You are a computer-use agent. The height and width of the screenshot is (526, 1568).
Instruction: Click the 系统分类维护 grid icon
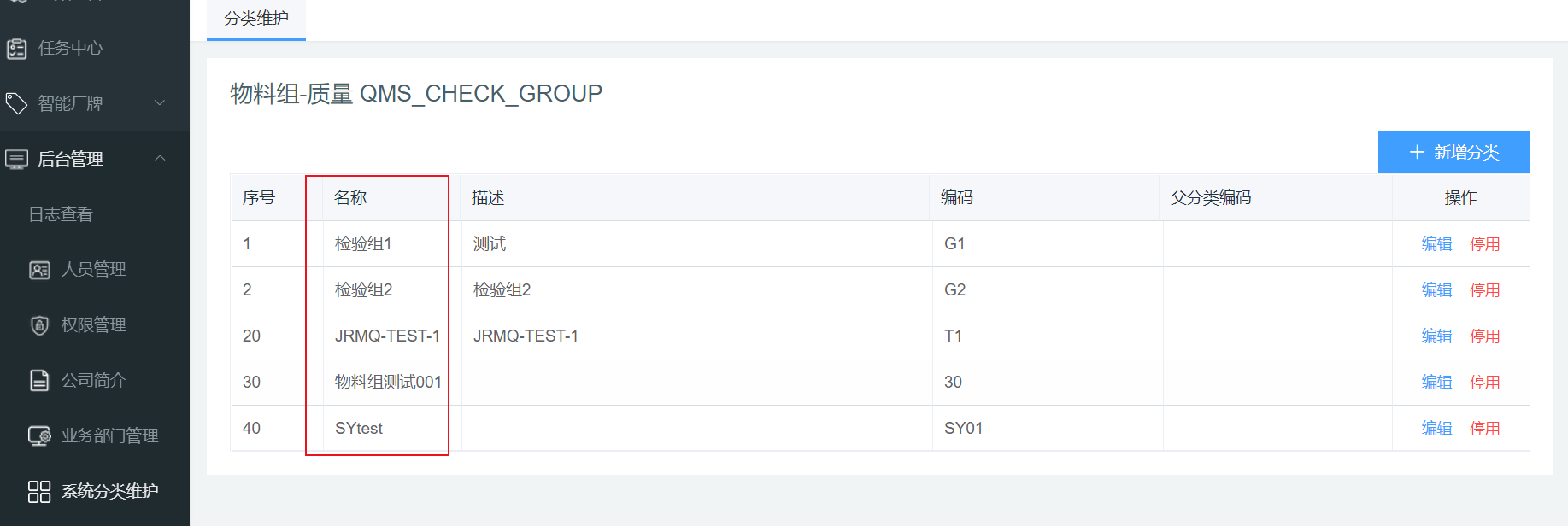pos(39,492)
